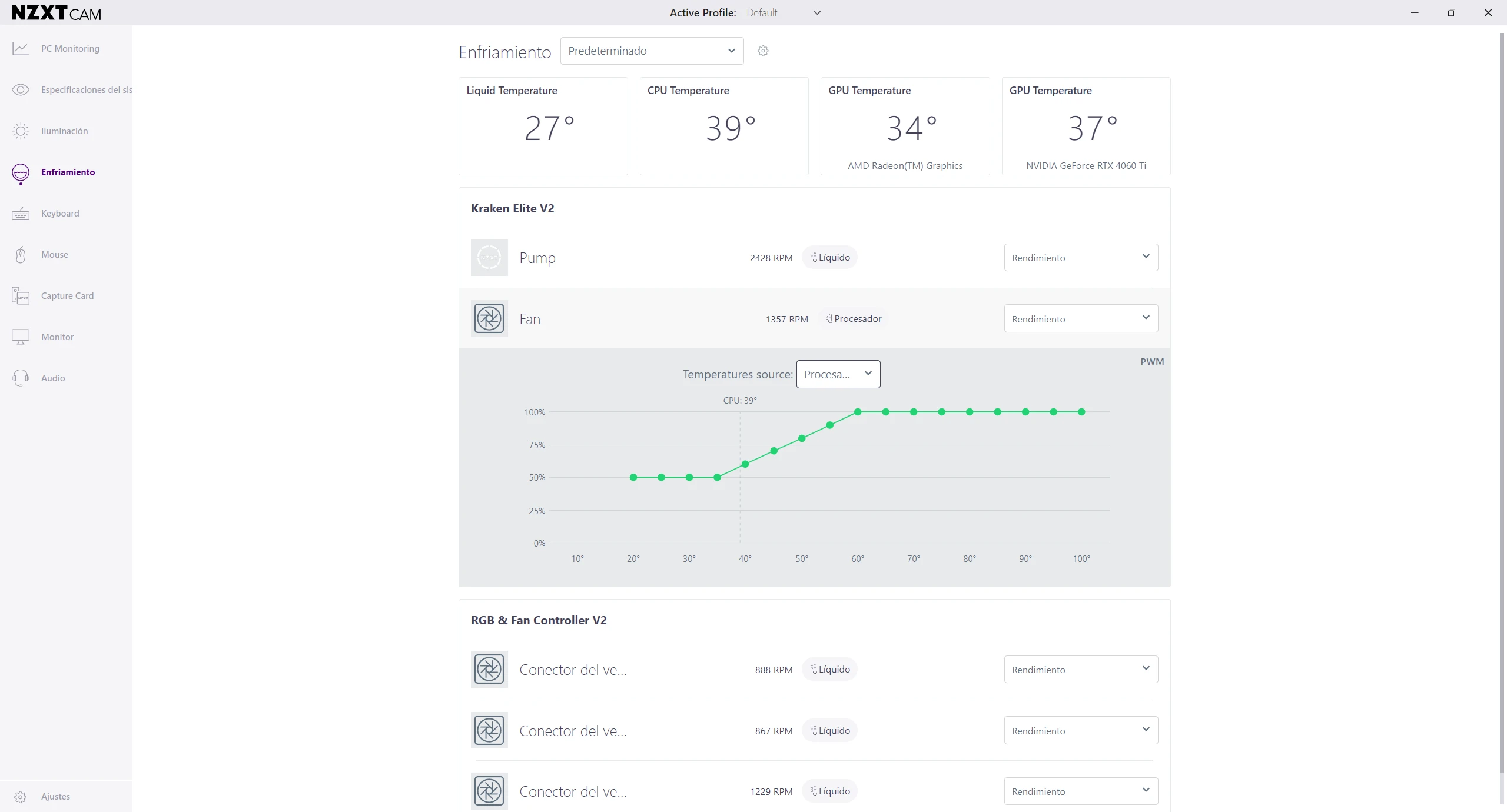Open Rendimiento dropdown for 867 RPM connector
This screenshot has width=1507, height=812.
(x=1081, y=731)
